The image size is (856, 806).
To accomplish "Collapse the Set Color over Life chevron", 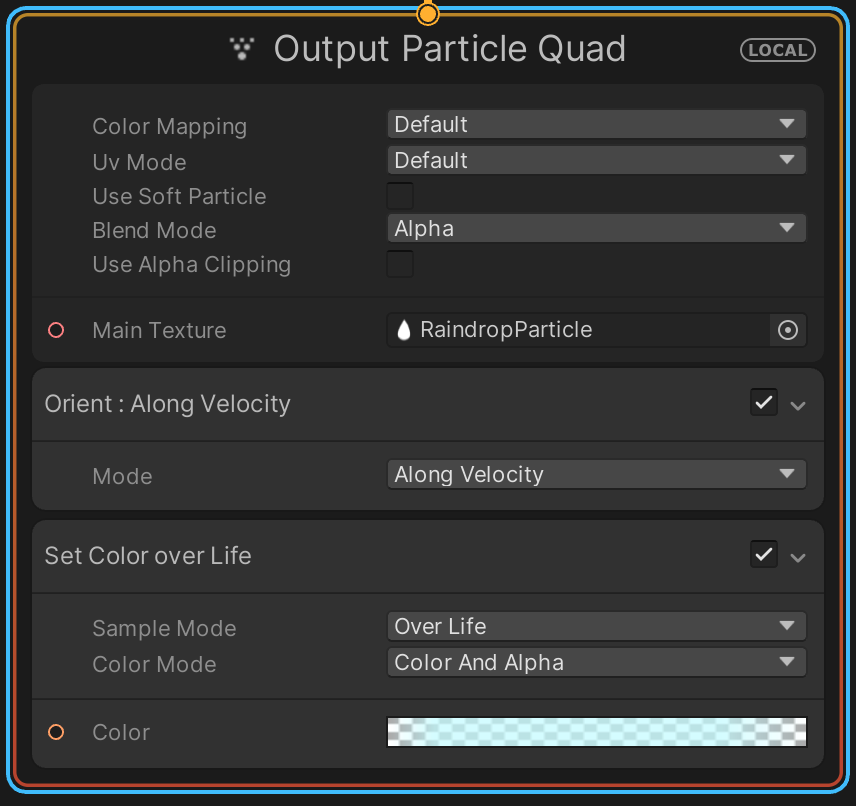I will pos(798,557).
